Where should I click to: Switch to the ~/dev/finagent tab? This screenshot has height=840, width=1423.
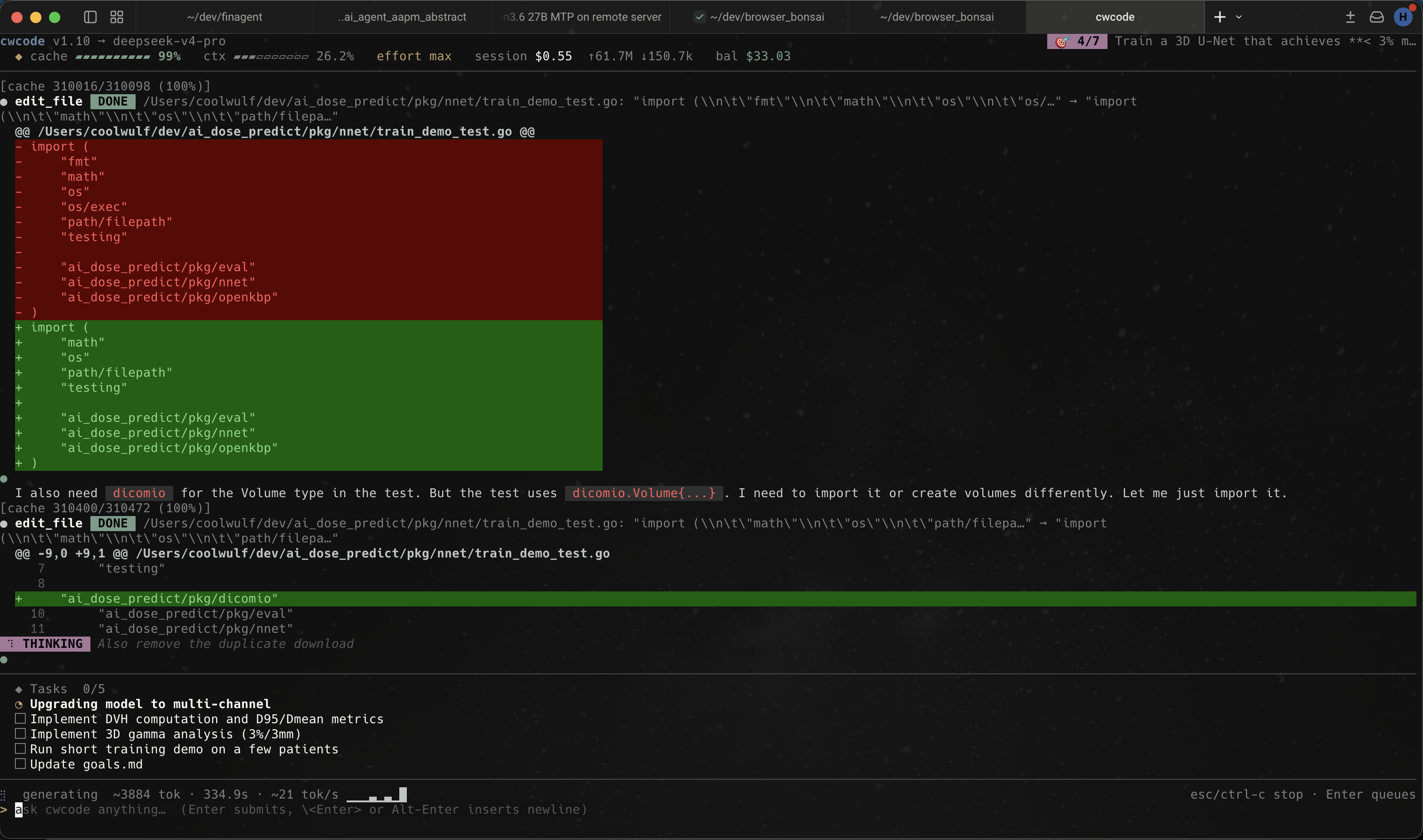(x=225, y=17)
